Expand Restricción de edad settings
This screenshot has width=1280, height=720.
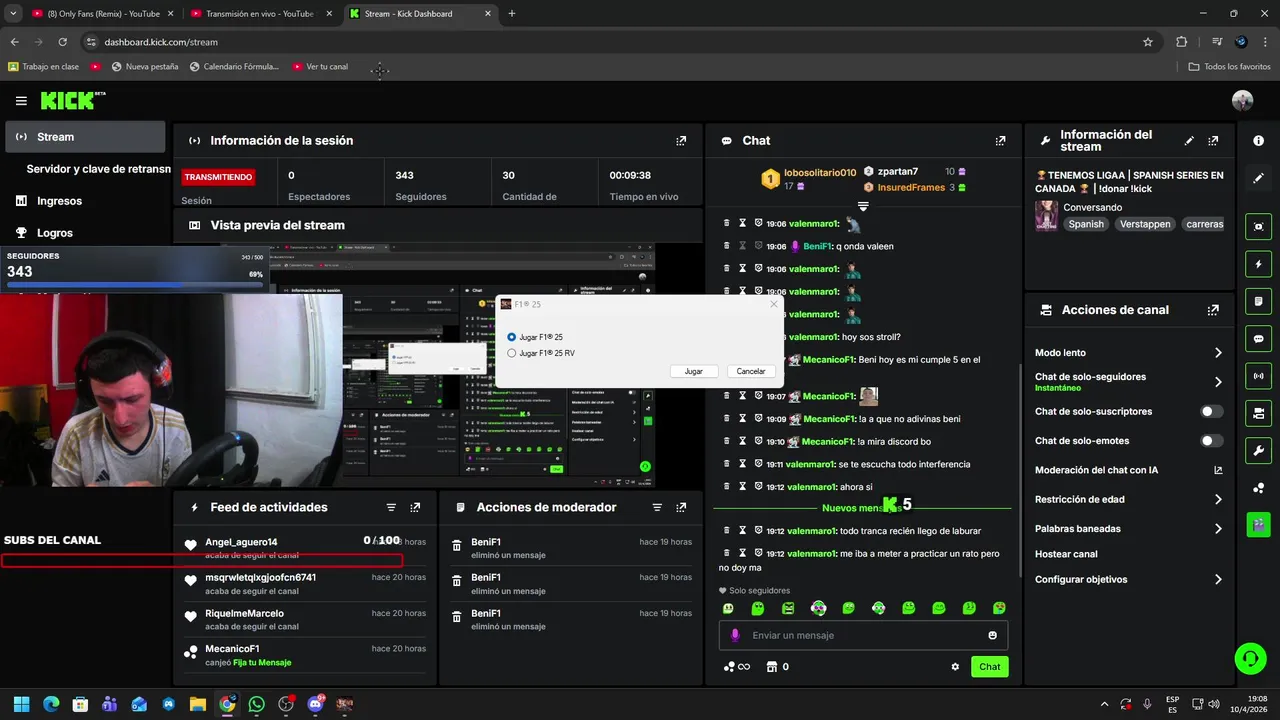[1218, 499]
